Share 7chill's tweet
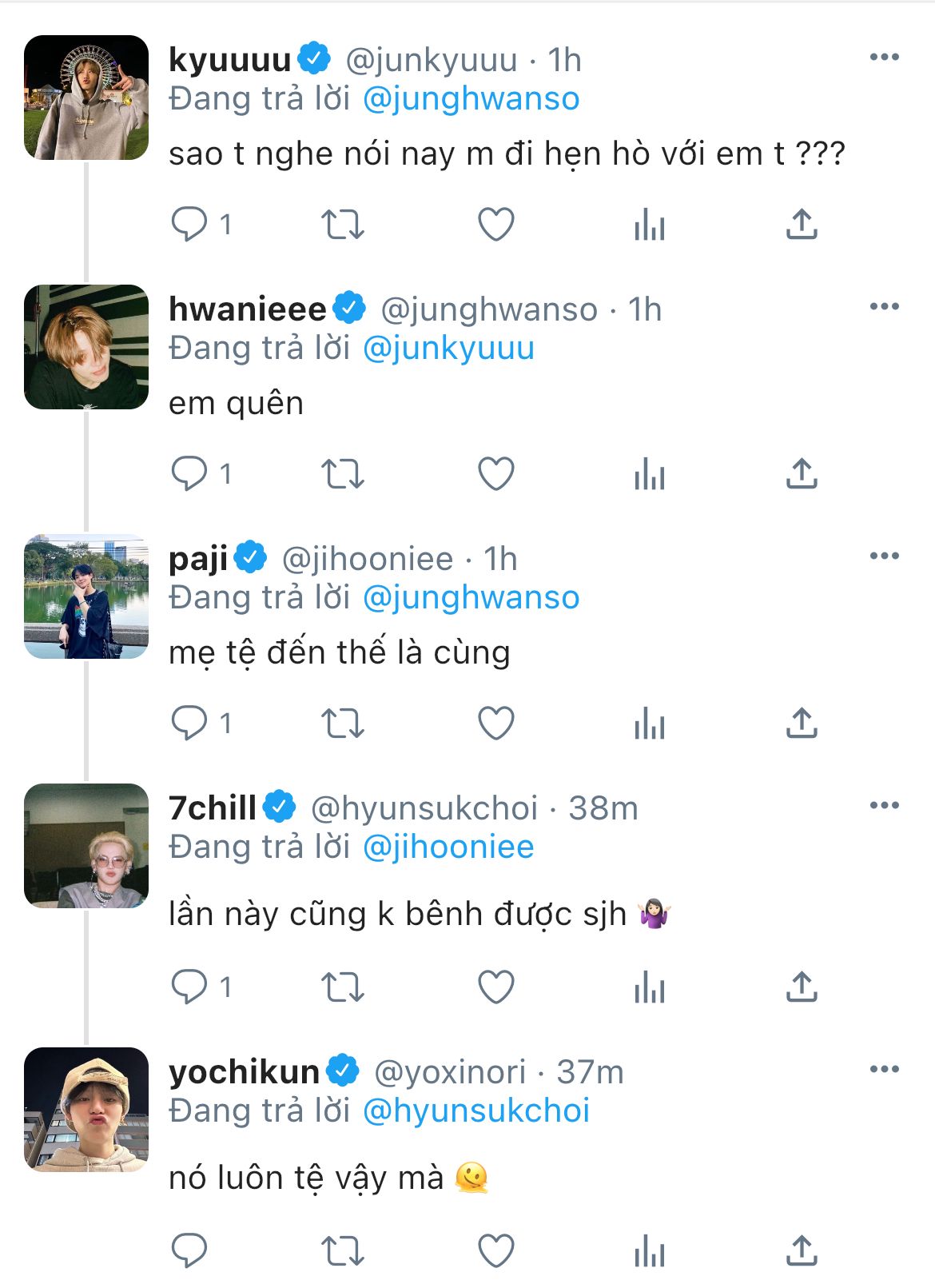This screenshot has width=935, height=1288. [802, 987]
